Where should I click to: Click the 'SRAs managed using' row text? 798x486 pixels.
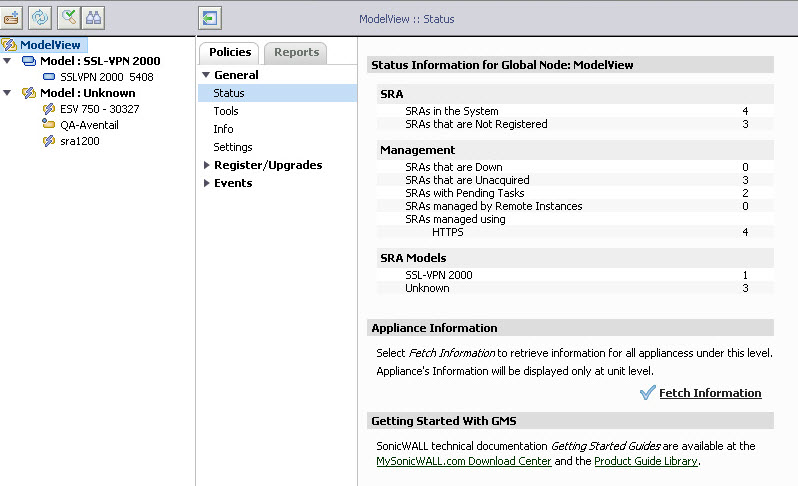[455, 219]
